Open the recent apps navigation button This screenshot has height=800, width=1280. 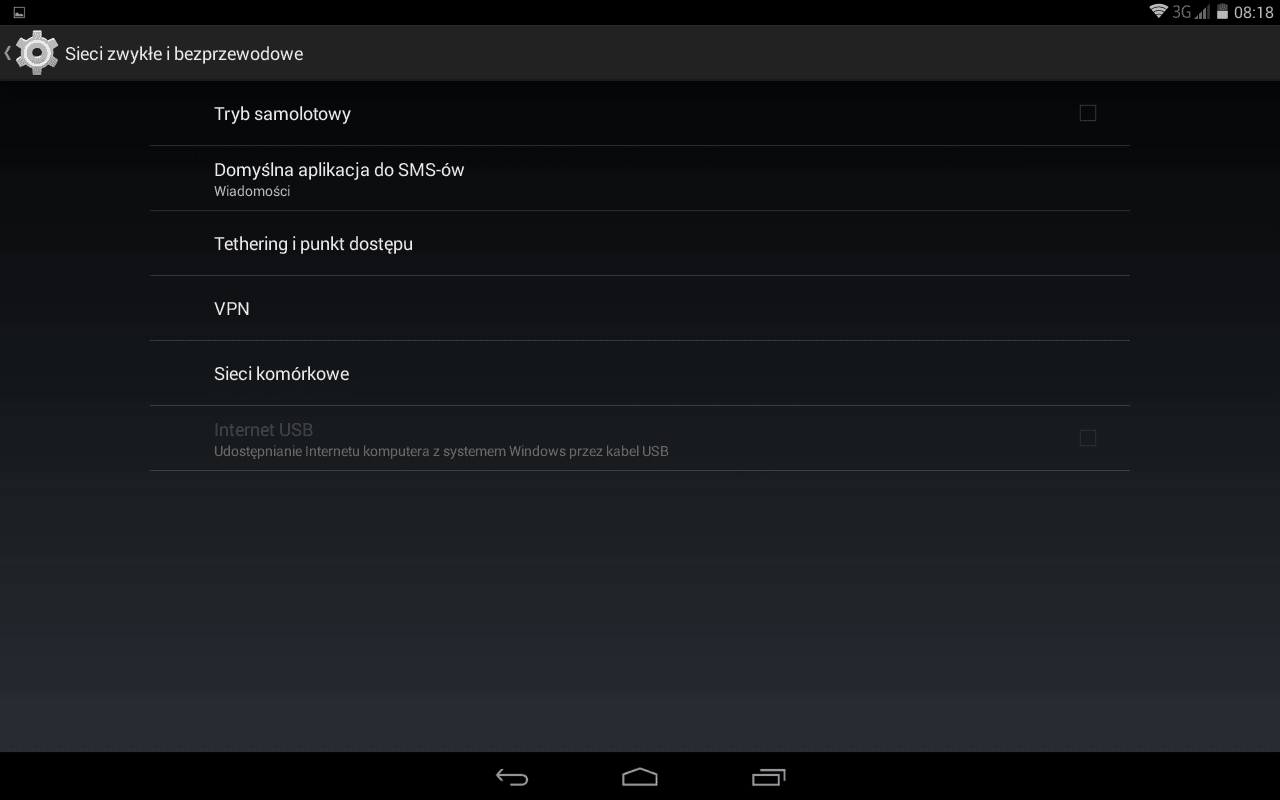(x=768, y=777)
